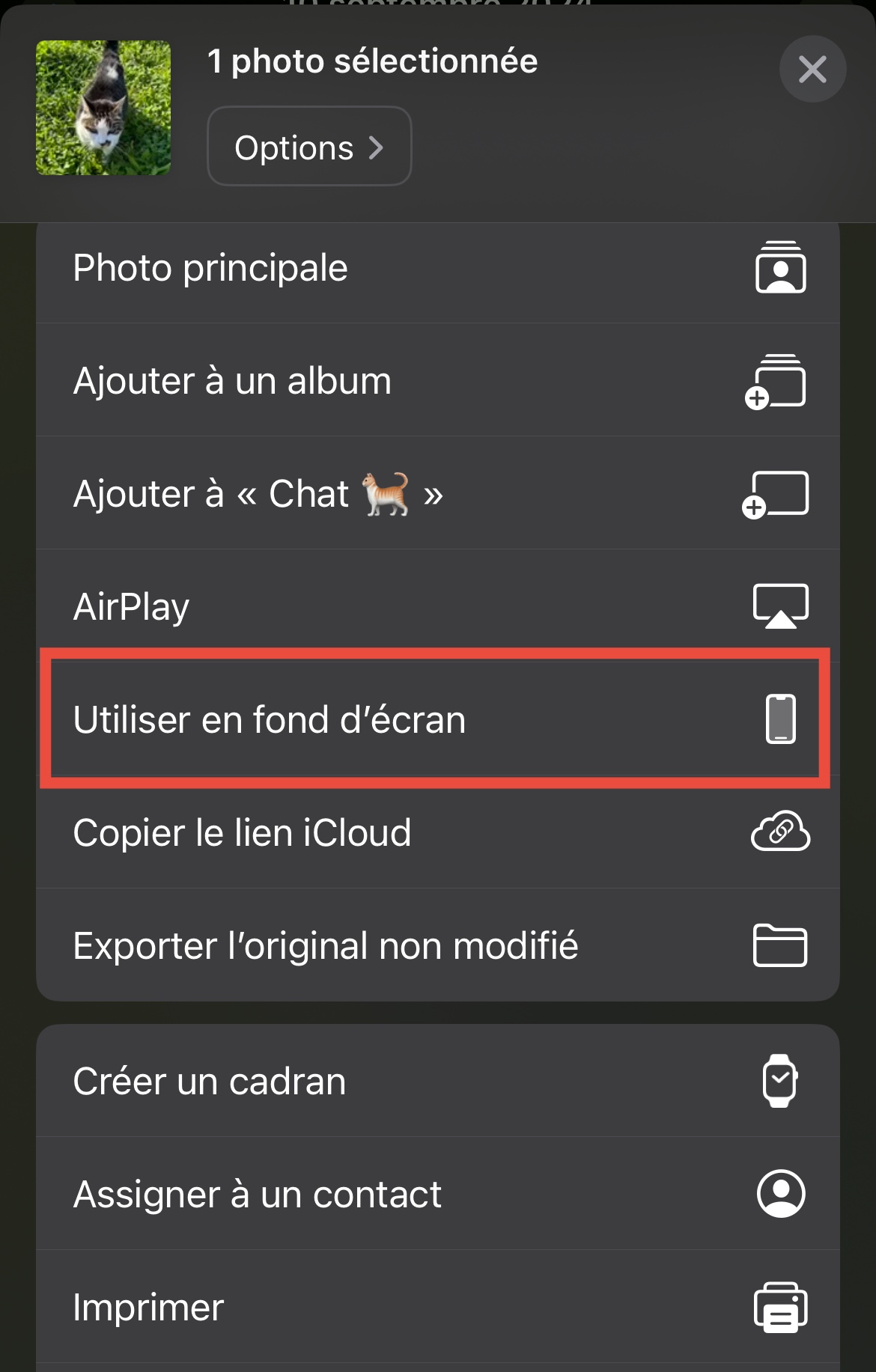Choose Utiliser en fond d'écran
Screen dimensions: 876x1372
click(x=270, y=720)
